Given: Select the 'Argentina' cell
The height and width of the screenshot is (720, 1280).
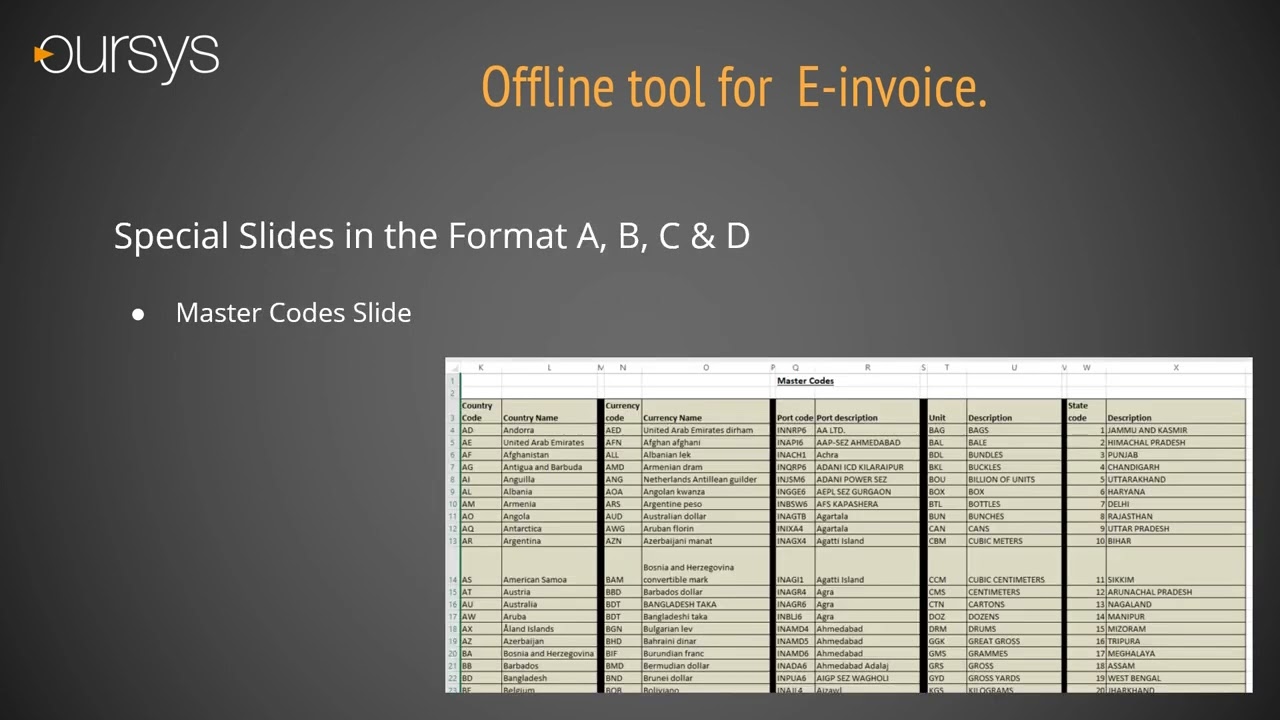Looking at the screenshot, I should [x=549, y=541].
